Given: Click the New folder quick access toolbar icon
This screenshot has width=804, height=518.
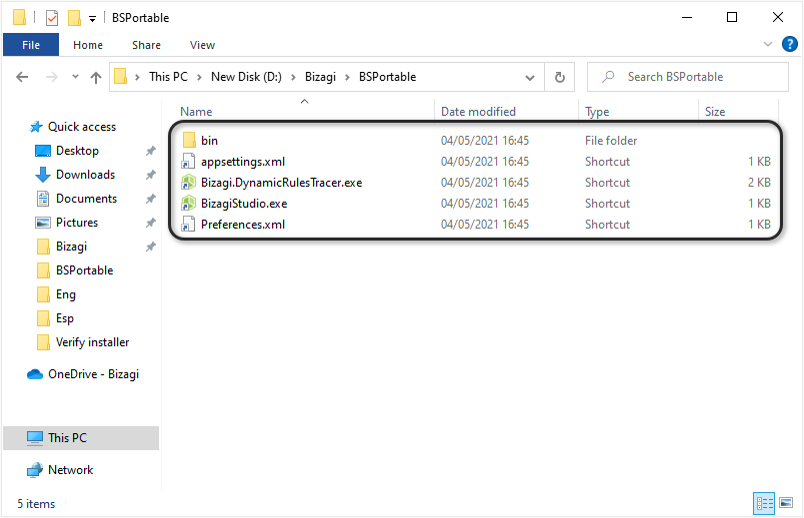Looking at the screenshot, I should (74, 18).
